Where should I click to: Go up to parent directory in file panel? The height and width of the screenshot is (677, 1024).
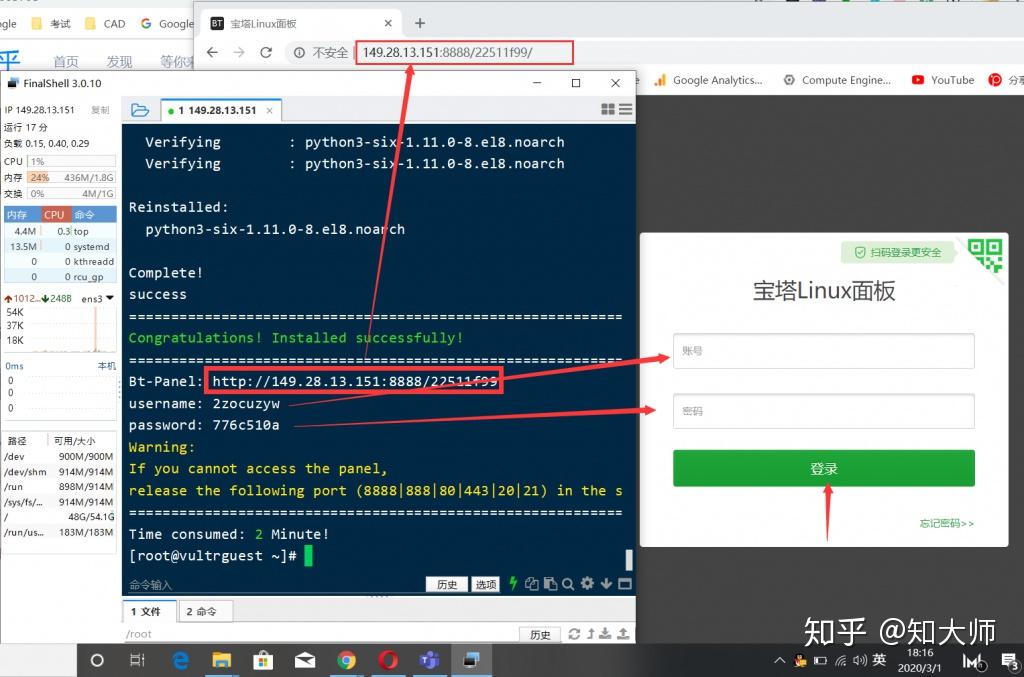pos(590,633)
